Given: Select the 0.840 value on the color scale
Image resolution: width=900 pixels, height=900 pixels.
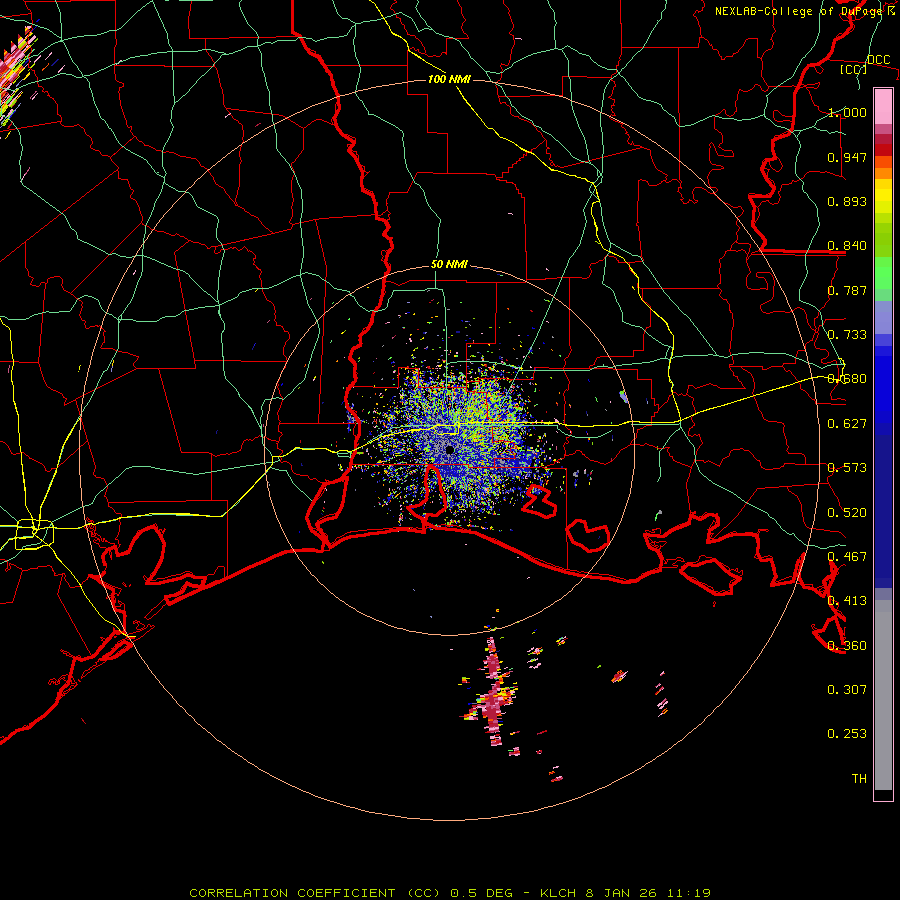Looking at the screenshot, I should point(847,246).
